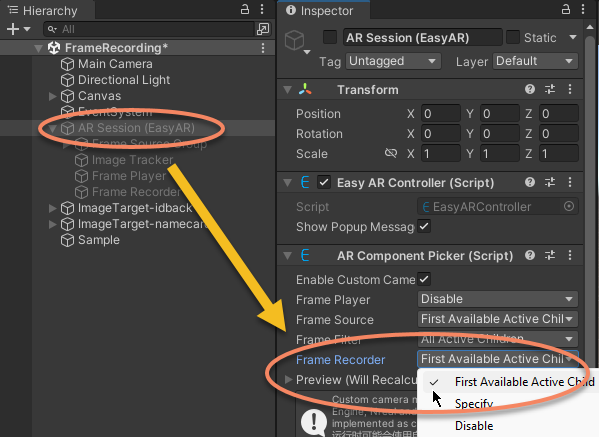Switch to the Inspector tab
Image resolution: width=599 pixels, height=437 pixels.
pyautogui.click(x=323, y=10)
